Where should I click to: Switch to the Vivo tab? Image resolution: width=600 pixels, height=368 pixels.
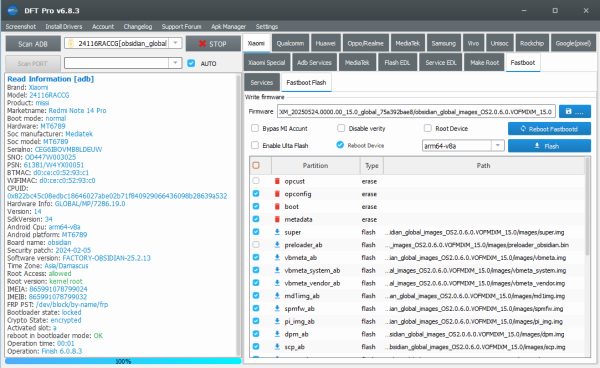pos(473,43)
